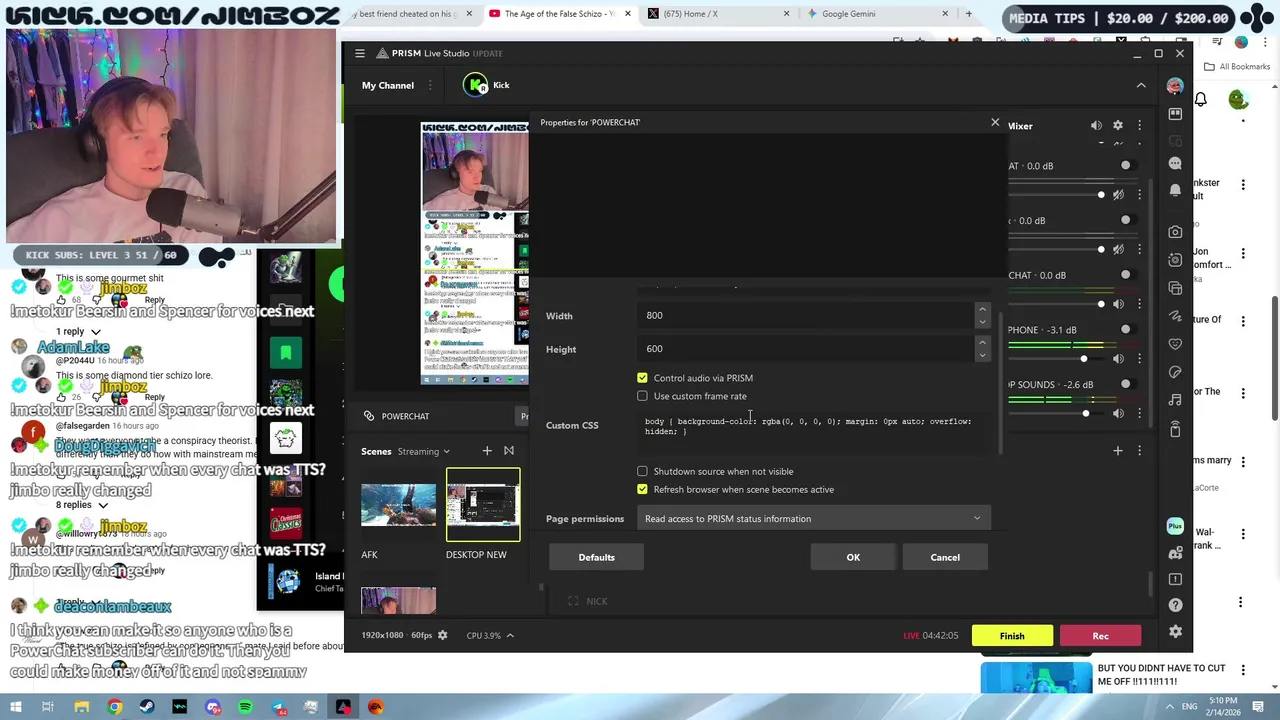Add a new item with mixer plus icon
This screenshot has width=1280, height=720.
click(x=1118, y=451)
